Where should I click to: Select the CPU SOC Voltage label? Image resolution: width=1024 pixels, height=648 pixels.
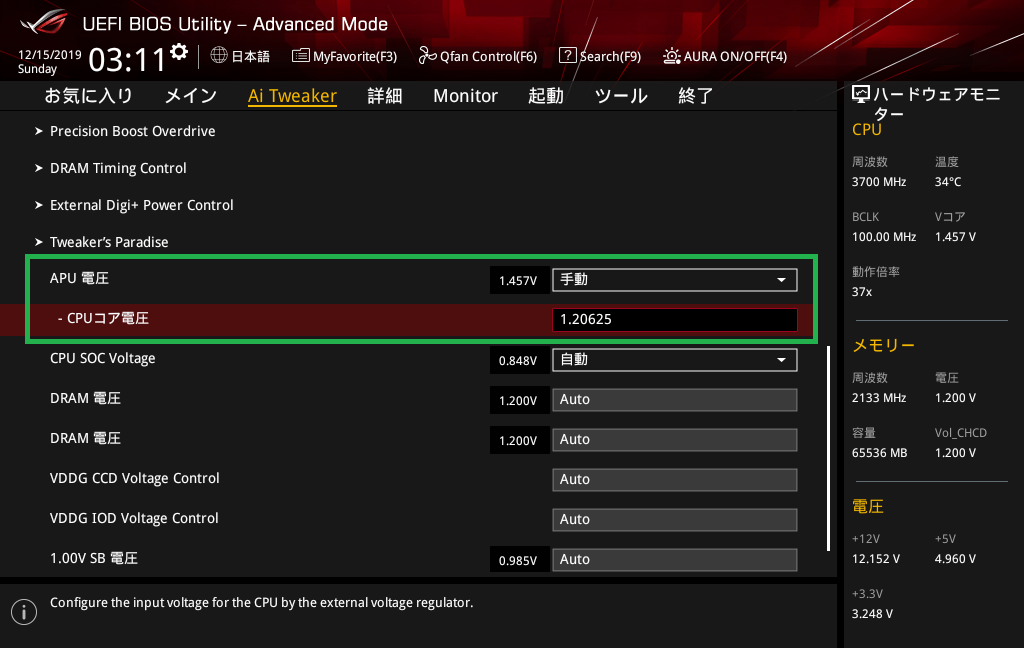pos(103,359)
